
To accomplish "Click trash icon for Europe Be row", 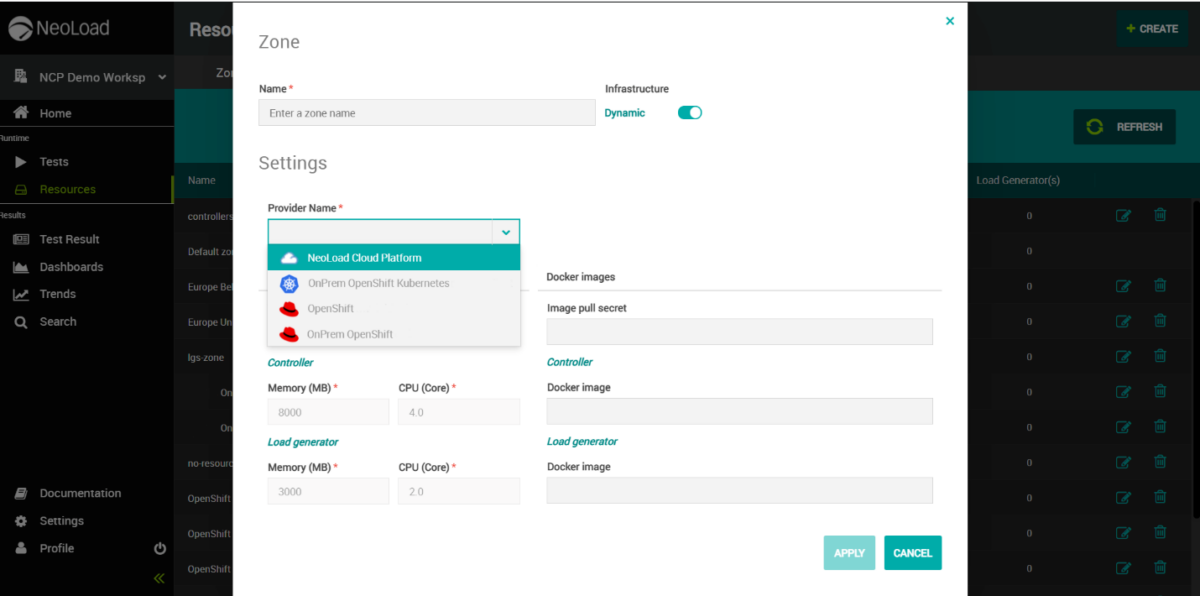I will tap(1160, 286).
